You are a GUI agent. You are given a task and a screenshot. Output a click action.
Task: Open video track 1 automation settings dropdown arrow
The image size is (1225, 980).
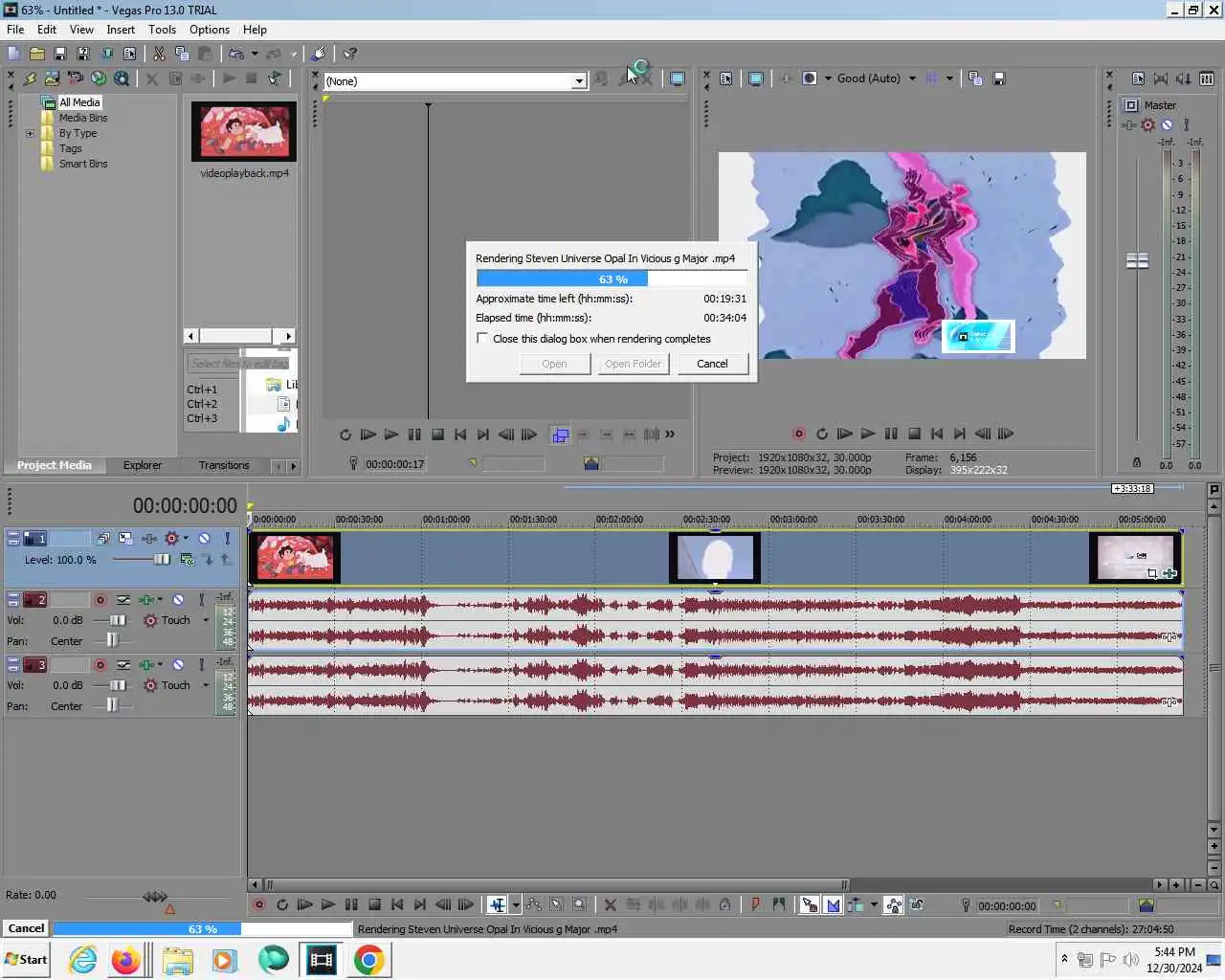[x=186, y=539]
